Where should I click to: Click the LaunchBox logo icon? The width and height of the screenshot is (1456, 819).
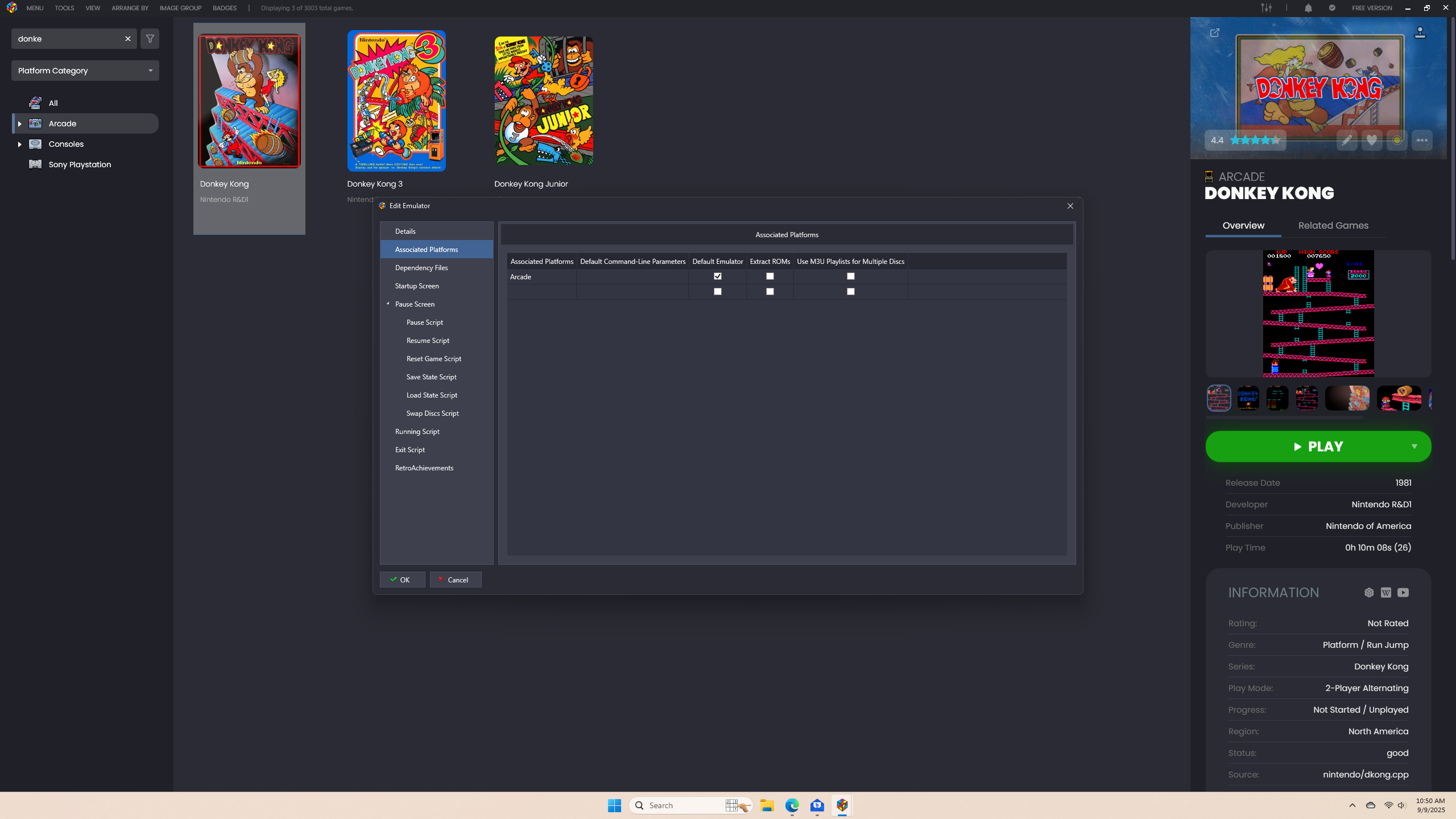click(x=12, y=8)
